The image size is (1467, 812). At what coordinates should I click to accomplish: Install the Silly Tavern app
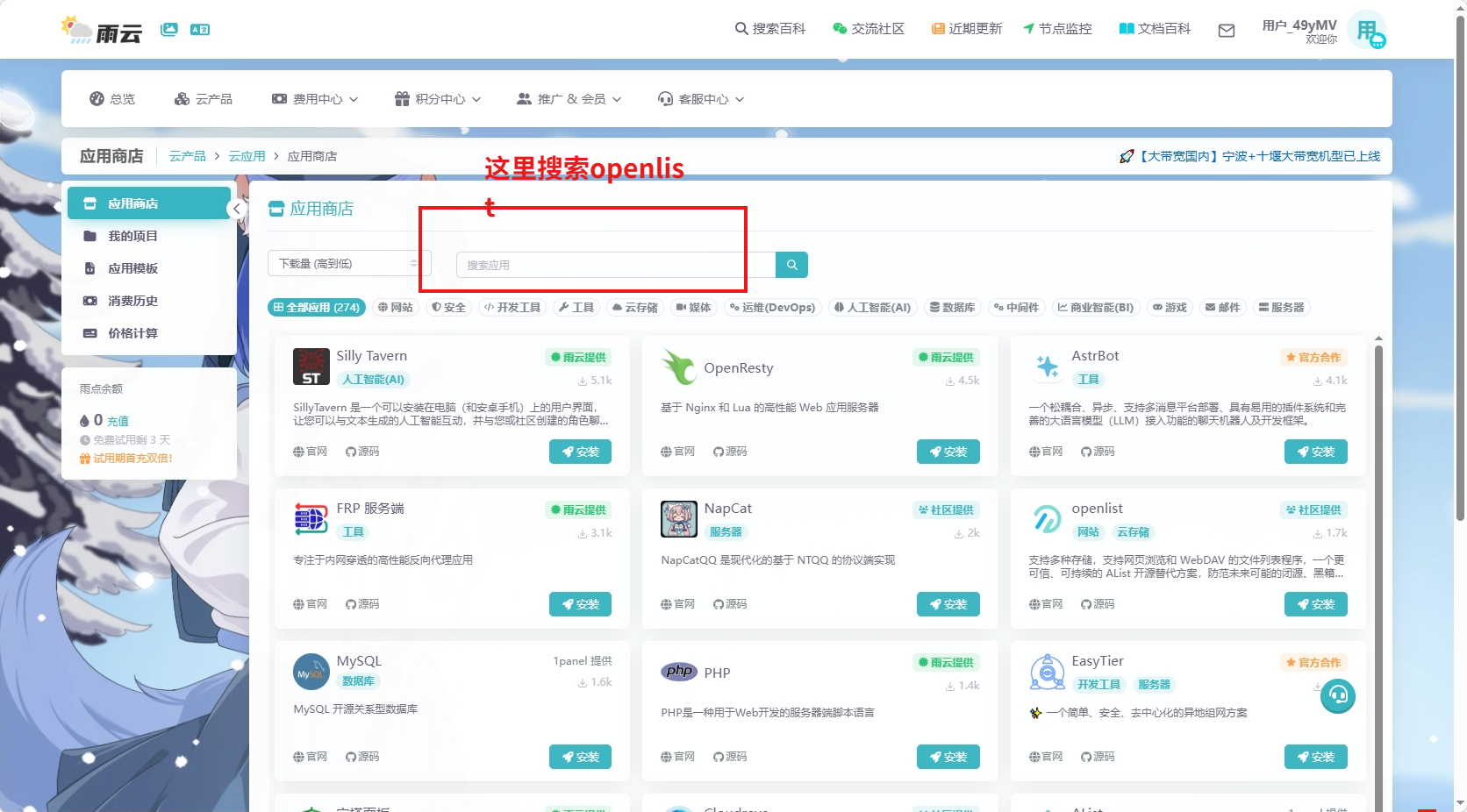click(x=580, y=452)
